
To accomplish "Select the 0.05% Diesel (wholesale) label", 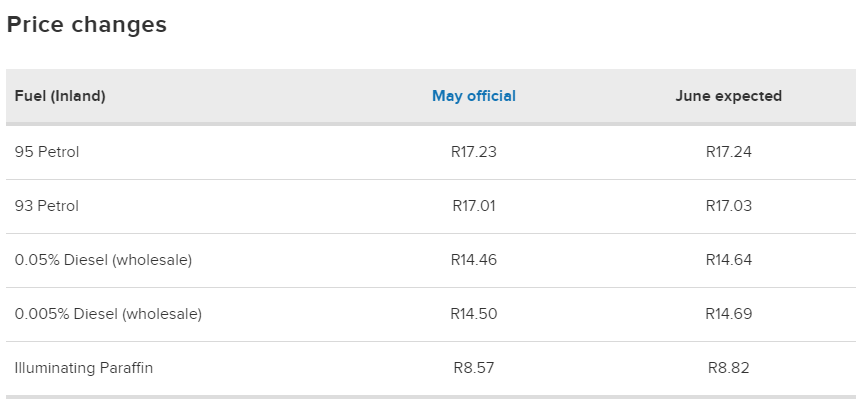I will click(103, 260).
